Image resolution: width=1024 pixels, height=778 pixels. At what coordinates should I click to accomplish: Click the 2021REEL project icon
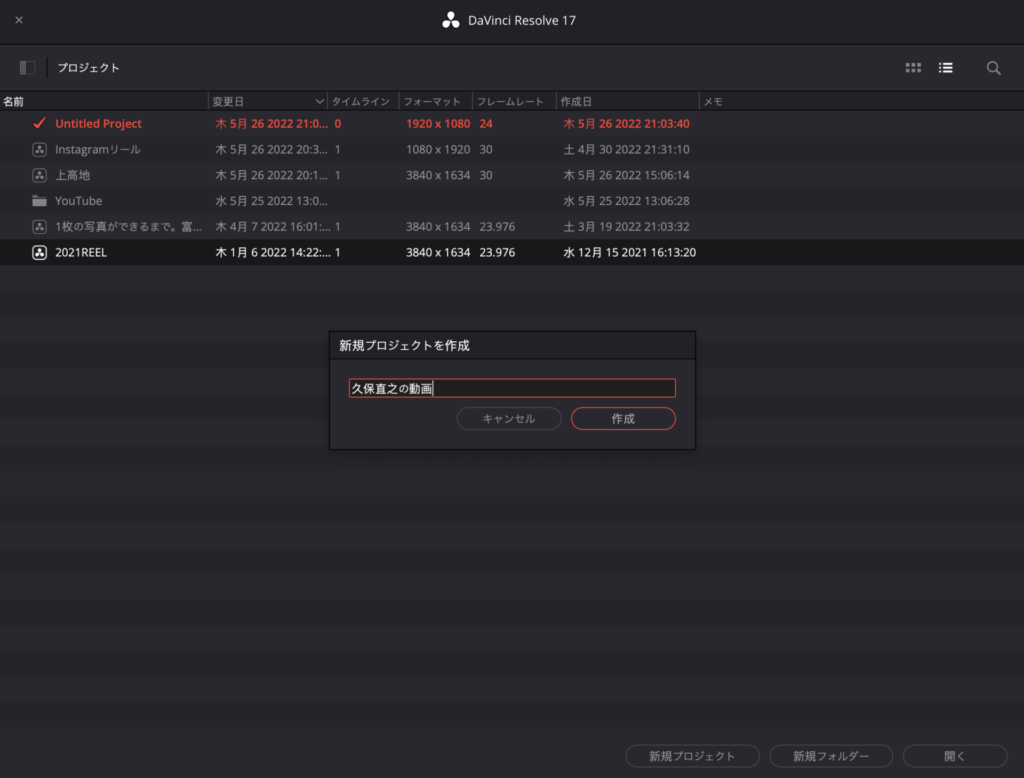[39, 252]
